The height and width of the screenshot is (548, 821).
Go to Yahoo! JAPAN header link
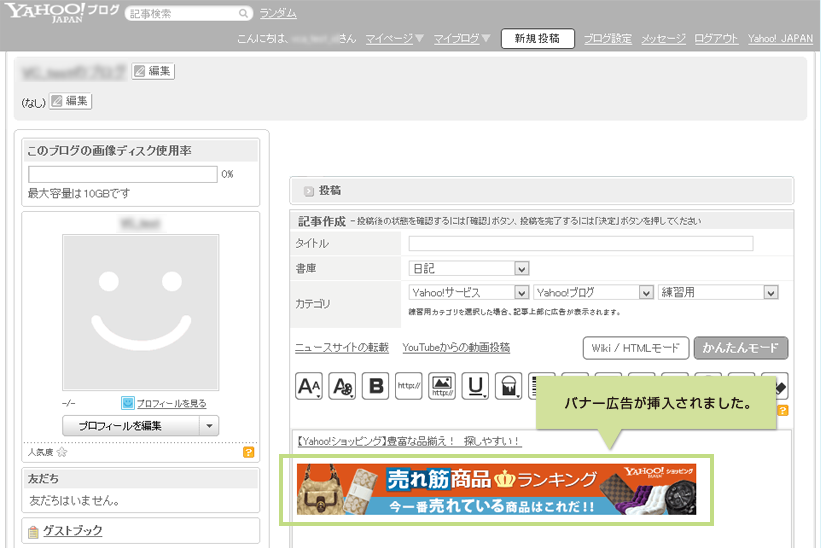780,39
